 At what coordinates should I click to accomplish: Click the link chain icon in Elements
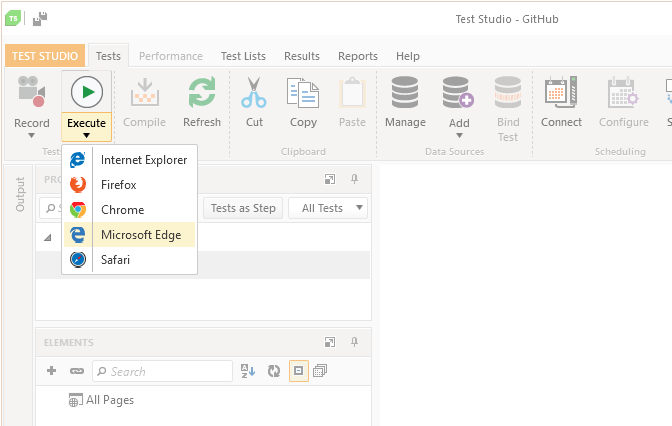point(77,371)
